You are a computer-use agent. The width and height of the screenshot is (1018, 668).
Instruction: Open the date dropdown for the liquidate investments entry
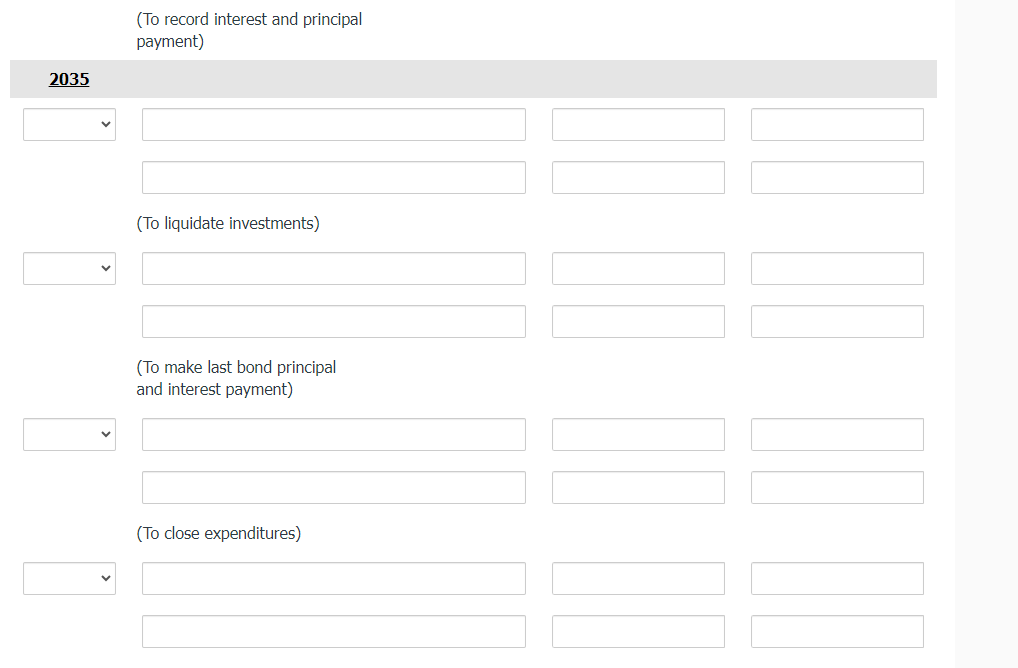coord(69,124)
